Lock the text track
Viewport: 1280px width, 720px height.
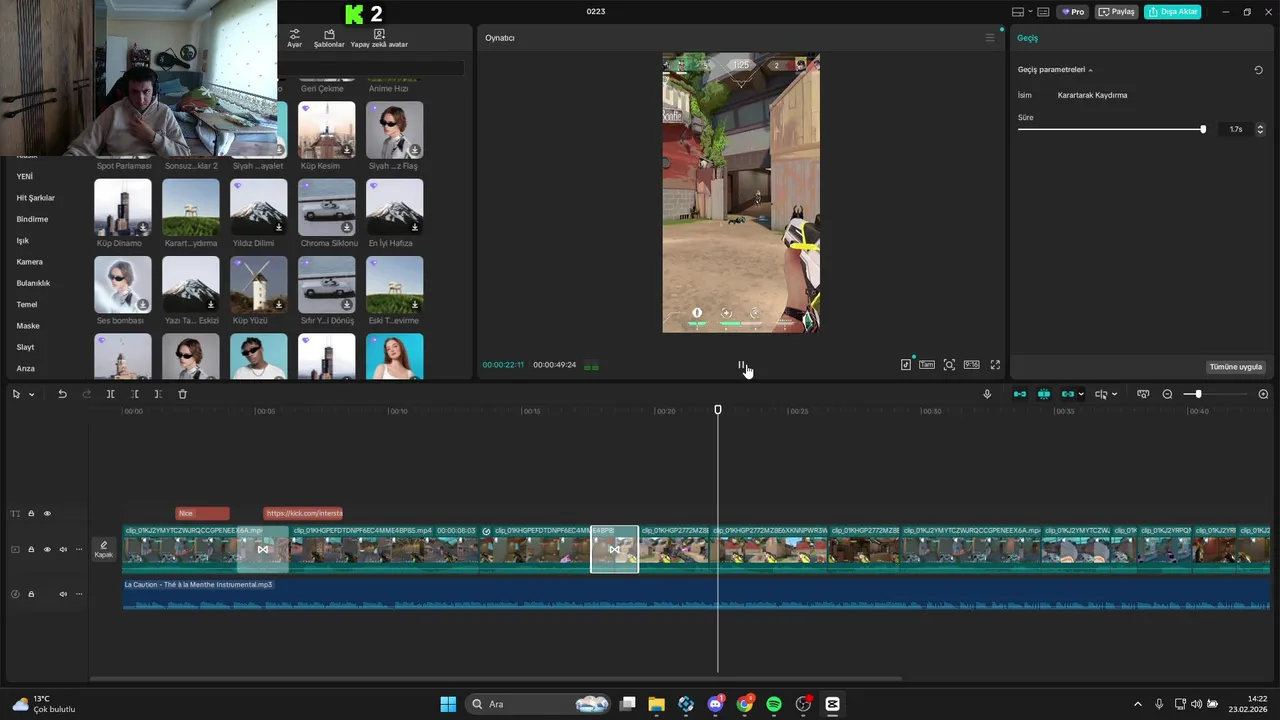click(31, 514)
